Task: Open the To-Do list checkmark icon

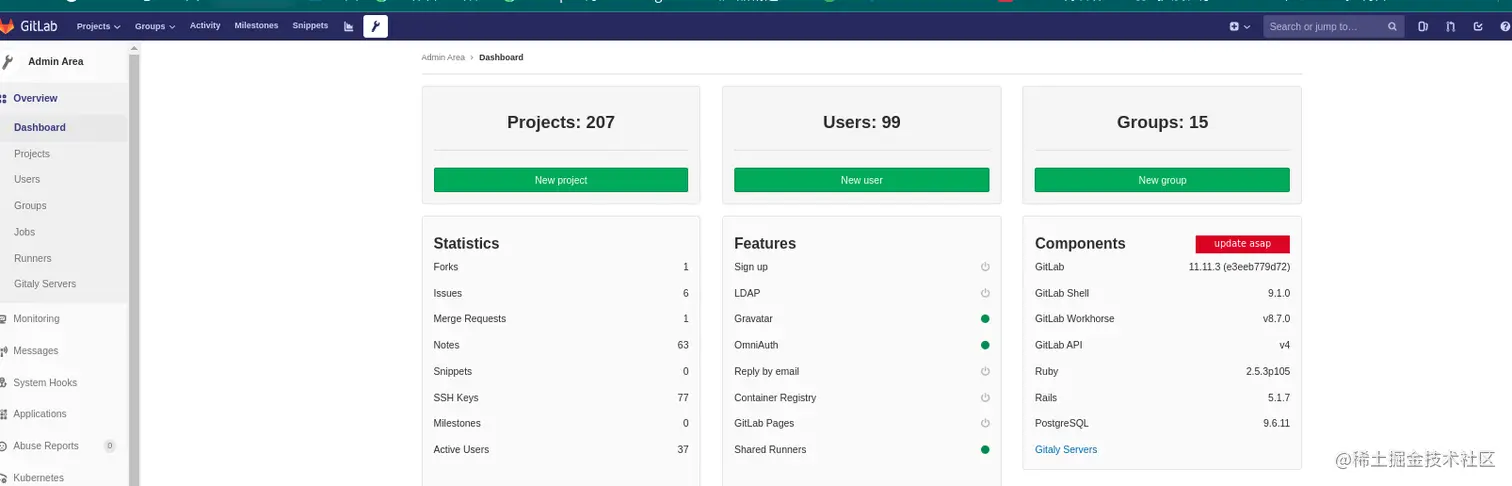Action: [x=1478, y=27]
